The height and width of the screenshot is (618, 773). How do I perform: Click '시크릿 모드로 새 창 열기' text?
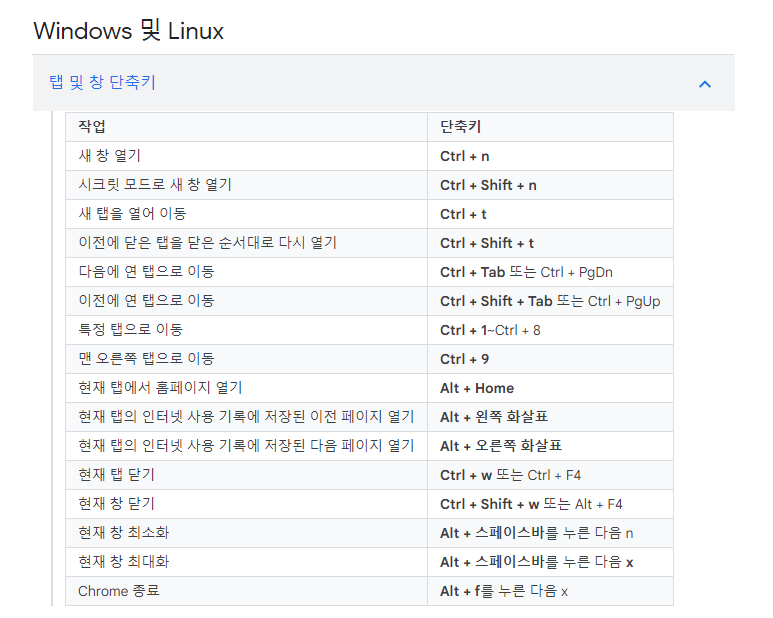click(155, 185)
